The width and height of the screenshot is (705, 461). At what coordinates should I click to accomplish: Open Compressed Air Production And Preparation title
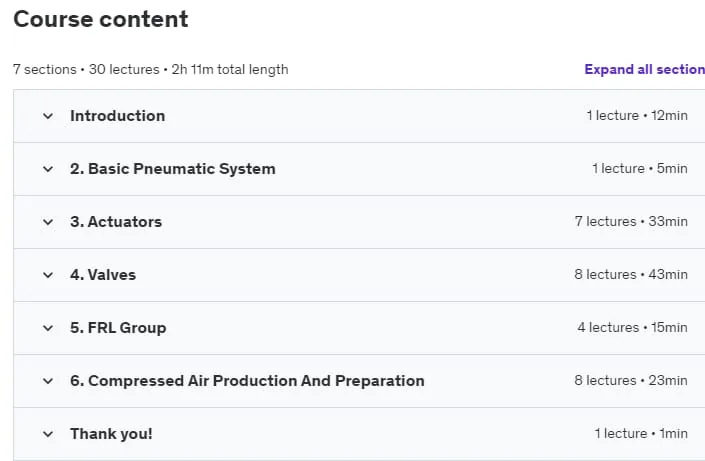coord(247,381)
